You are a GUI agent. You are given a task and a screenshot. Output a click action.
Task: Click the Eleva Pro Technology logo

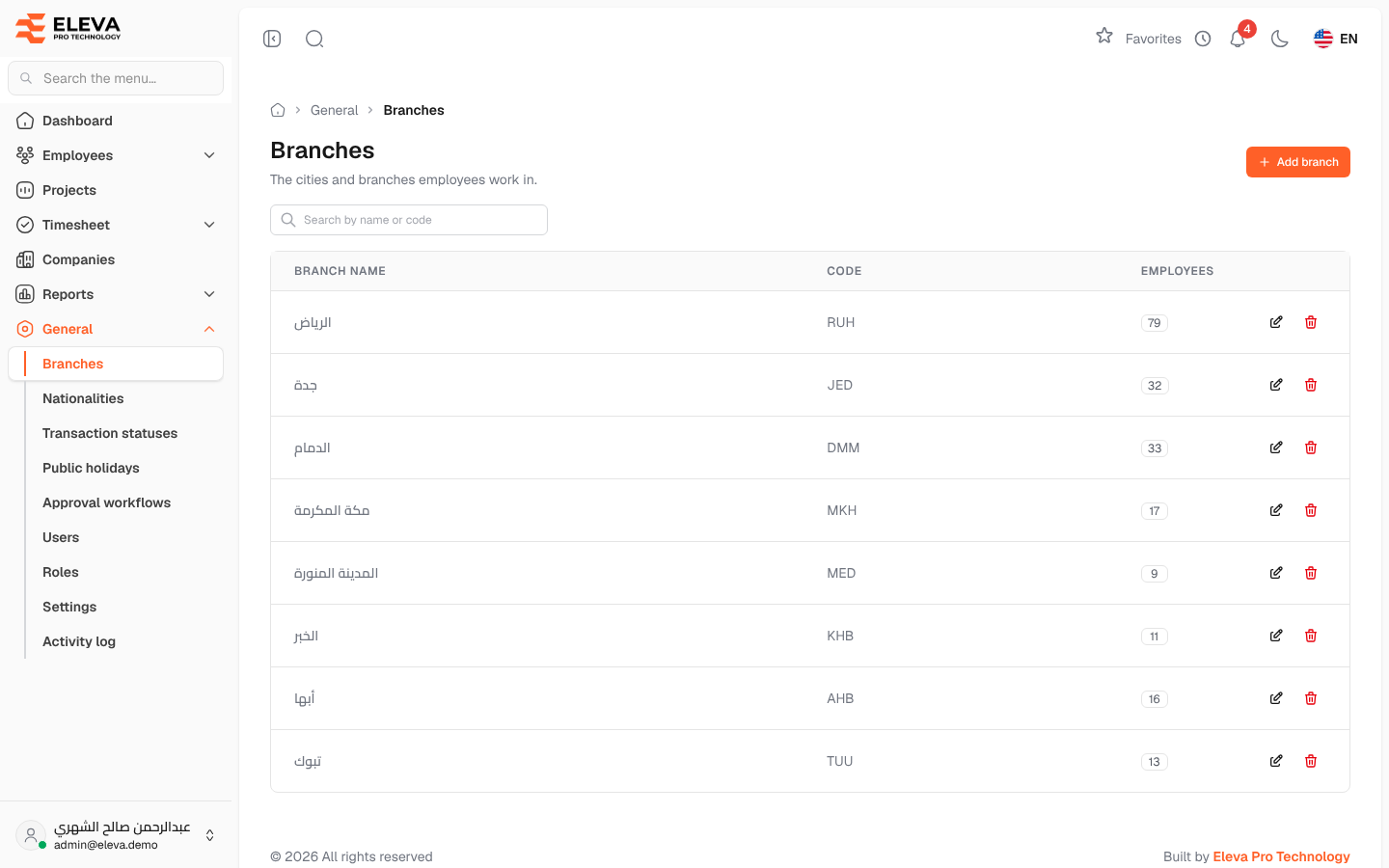pos(68,28)
